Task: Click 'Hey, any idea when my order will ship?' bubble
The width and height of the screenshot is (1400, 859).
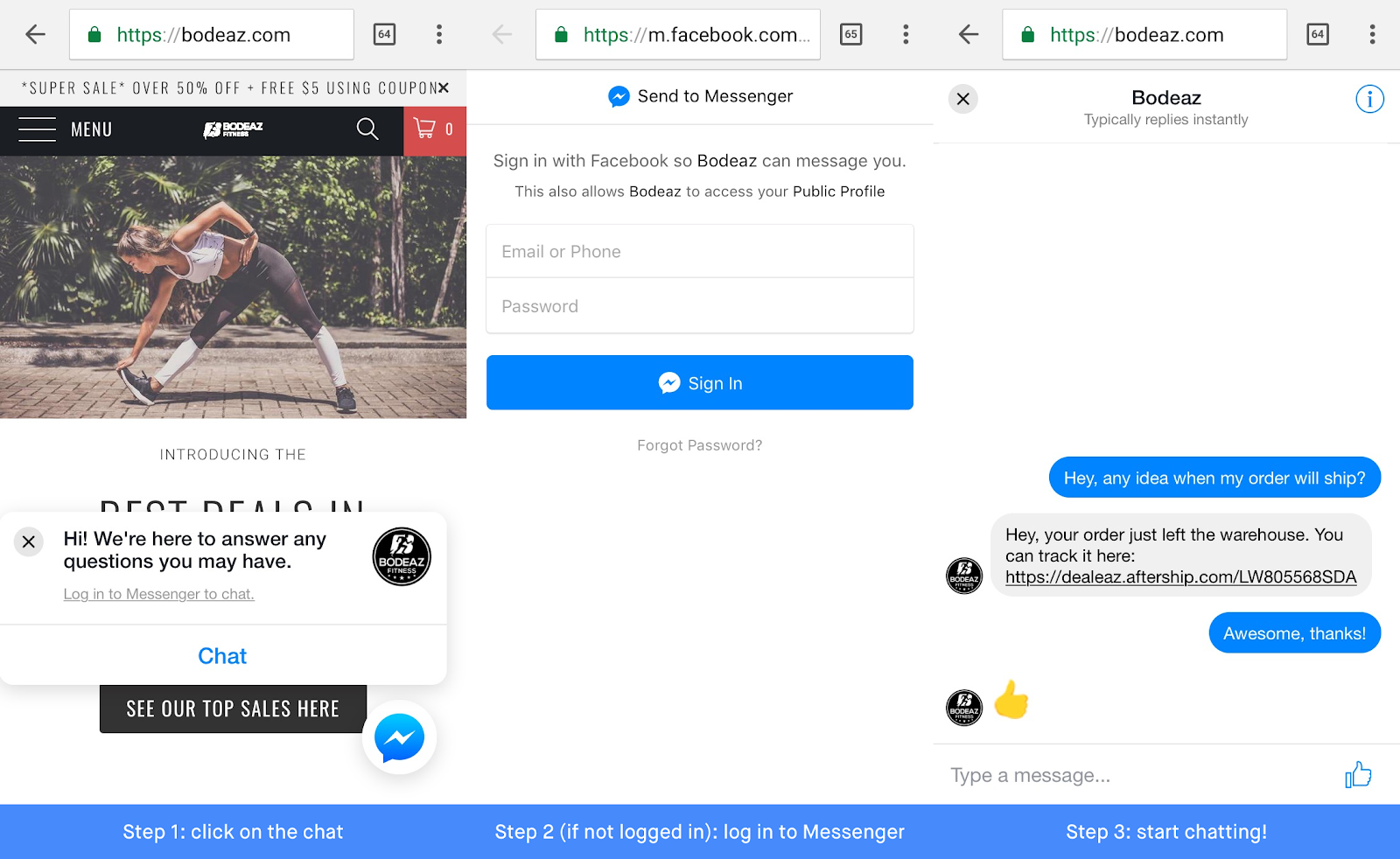Action: click(1214, 478)
